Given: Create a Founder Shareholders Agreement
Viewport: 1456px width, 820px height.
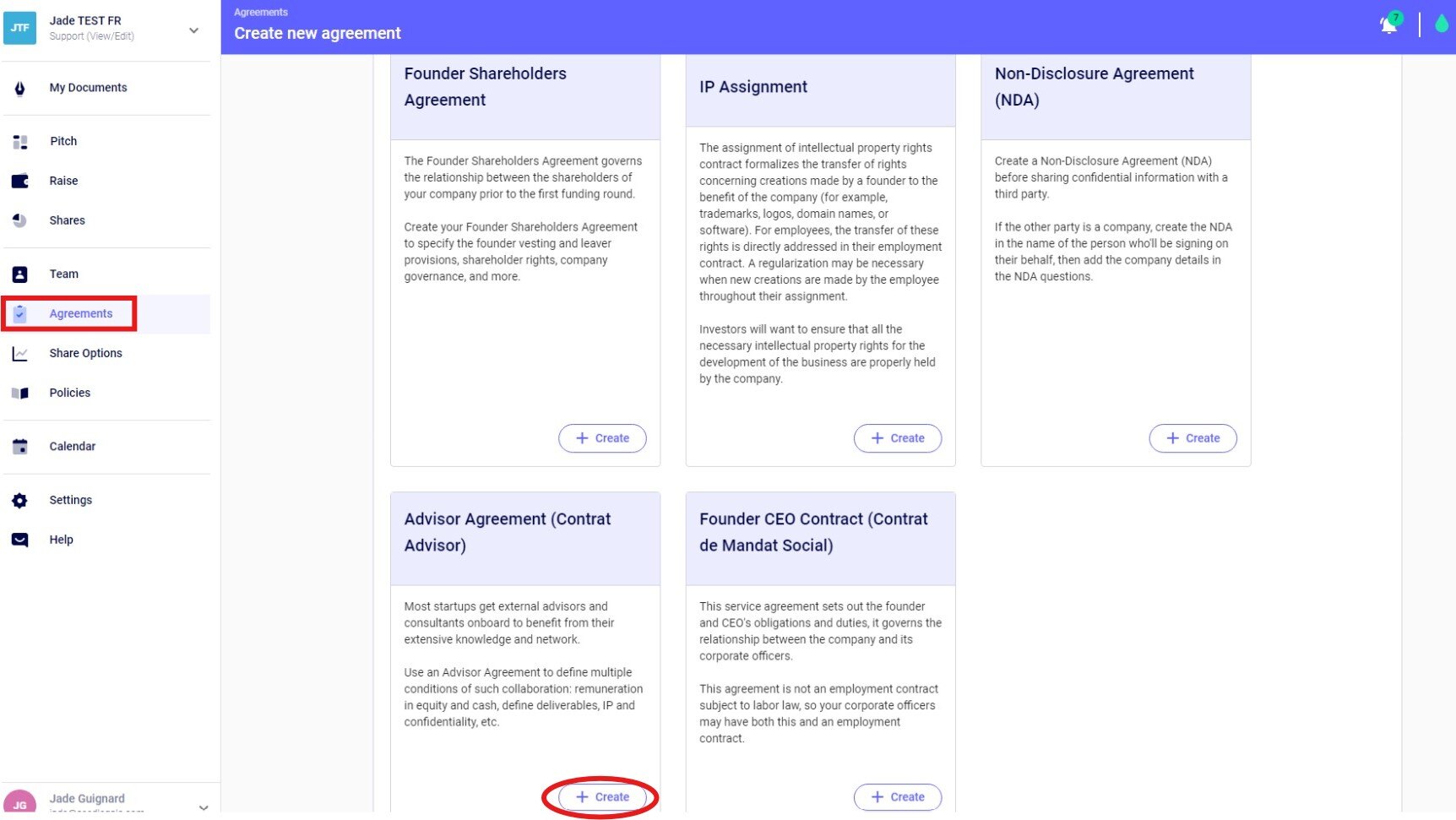Looking at the screenshot, I should pos(602,438).
